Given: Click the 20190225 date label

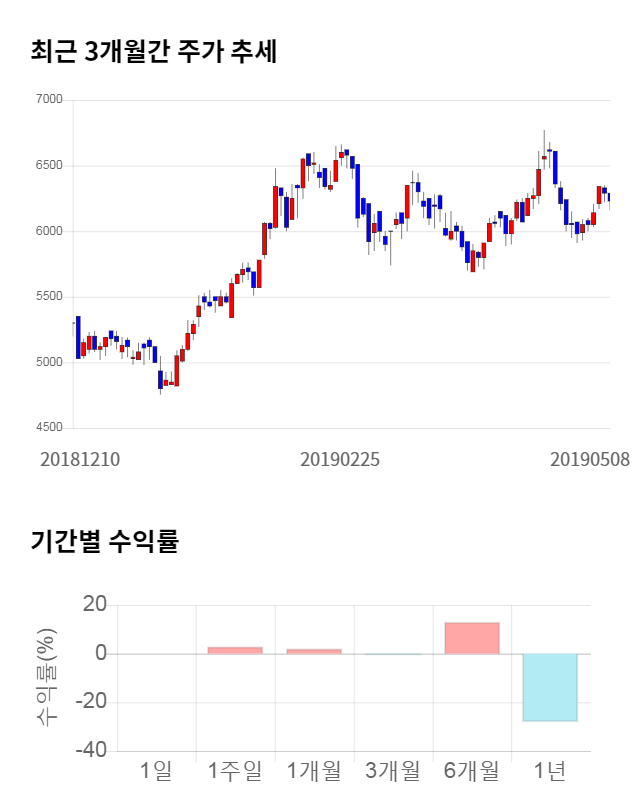Looking at the screenshot, I should [340, 460].
